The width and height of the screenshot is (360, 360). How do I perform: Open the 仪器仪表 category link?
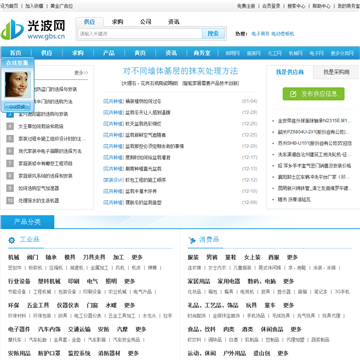[68, 305]
